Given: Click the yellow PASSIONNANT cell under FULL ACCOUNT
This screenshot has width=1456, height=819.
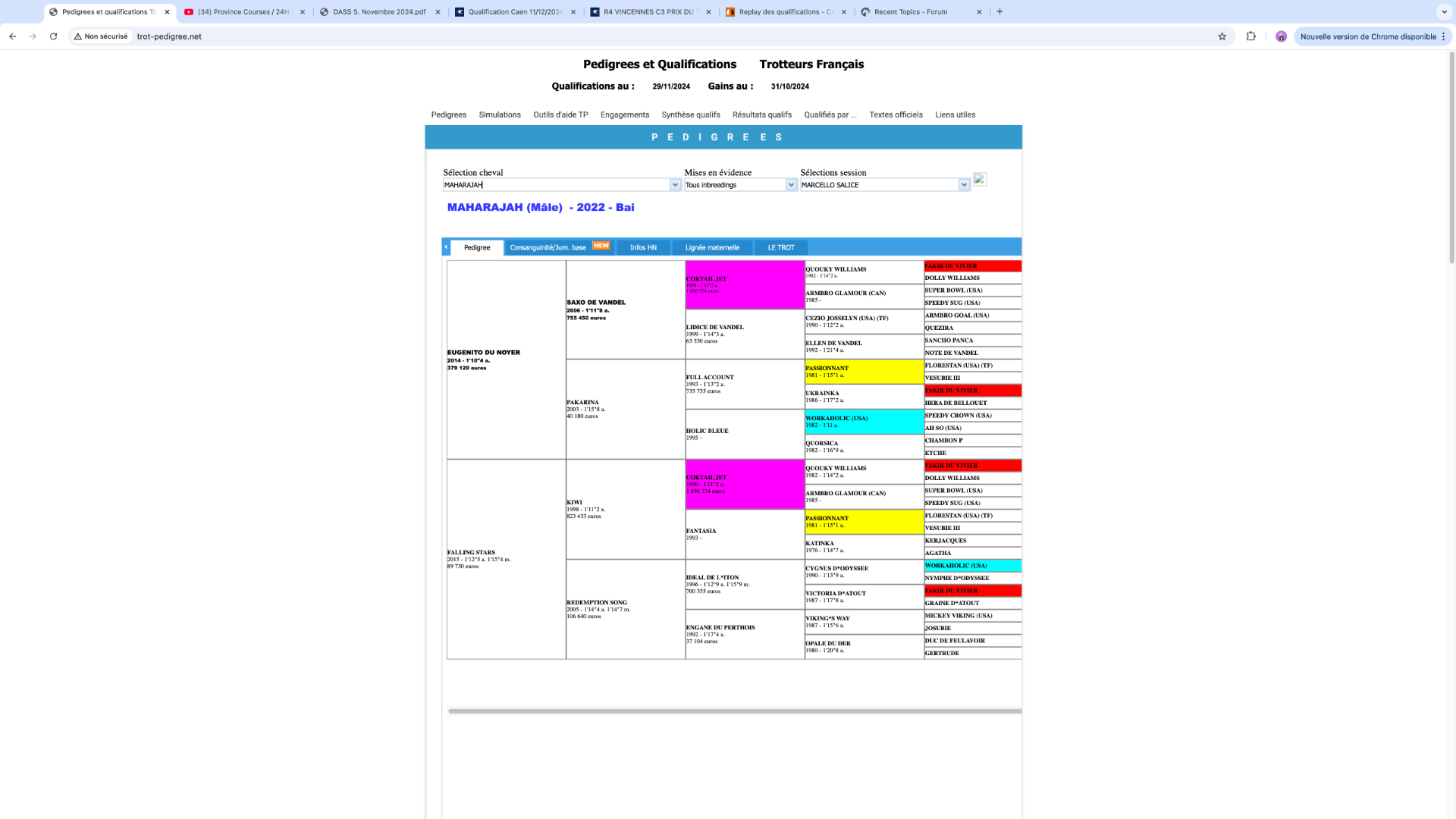Looking at the screenshot, I should click(864, 372).
